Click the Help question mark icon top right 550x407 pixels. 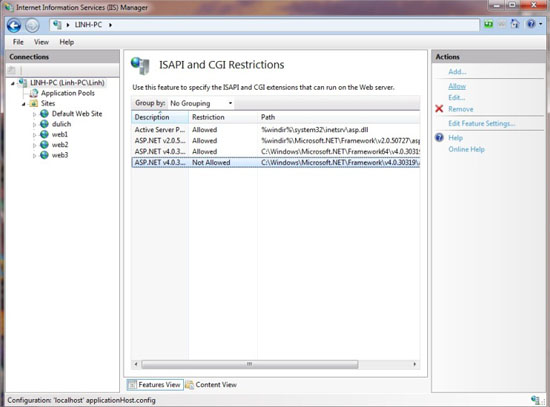(531, 24)
